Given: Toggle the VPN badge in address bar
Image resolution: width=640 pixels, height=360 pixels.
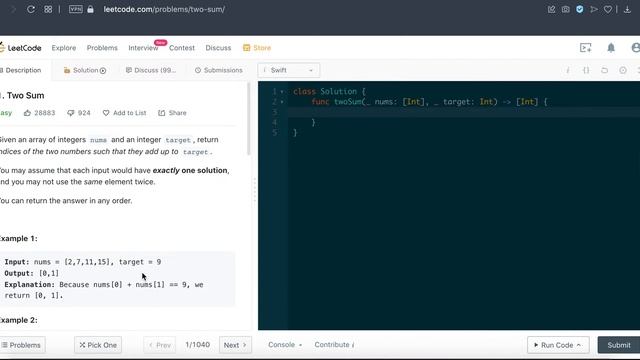Looking at the screenshot, I should tap(76, 9).
